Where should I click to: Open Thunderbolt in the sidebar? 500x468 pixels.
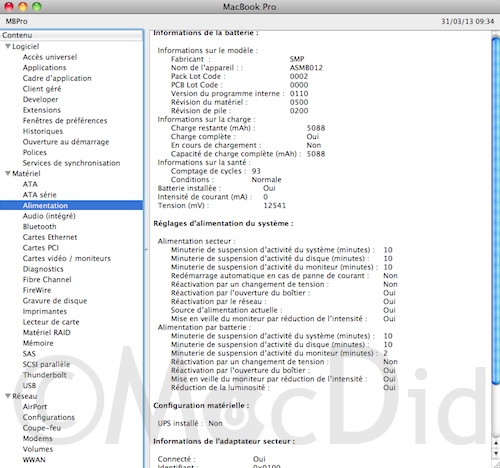pos(45,375)
